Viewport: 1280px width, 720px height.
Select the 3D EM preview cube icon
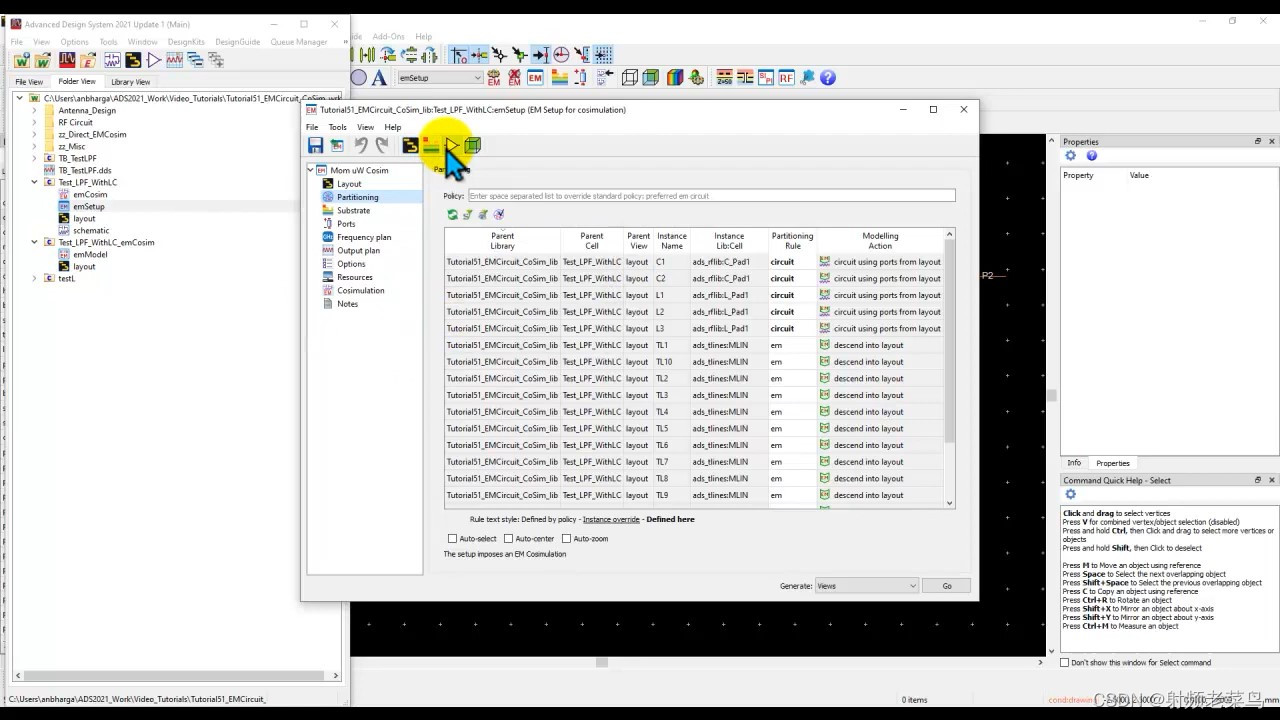[472, 145]
